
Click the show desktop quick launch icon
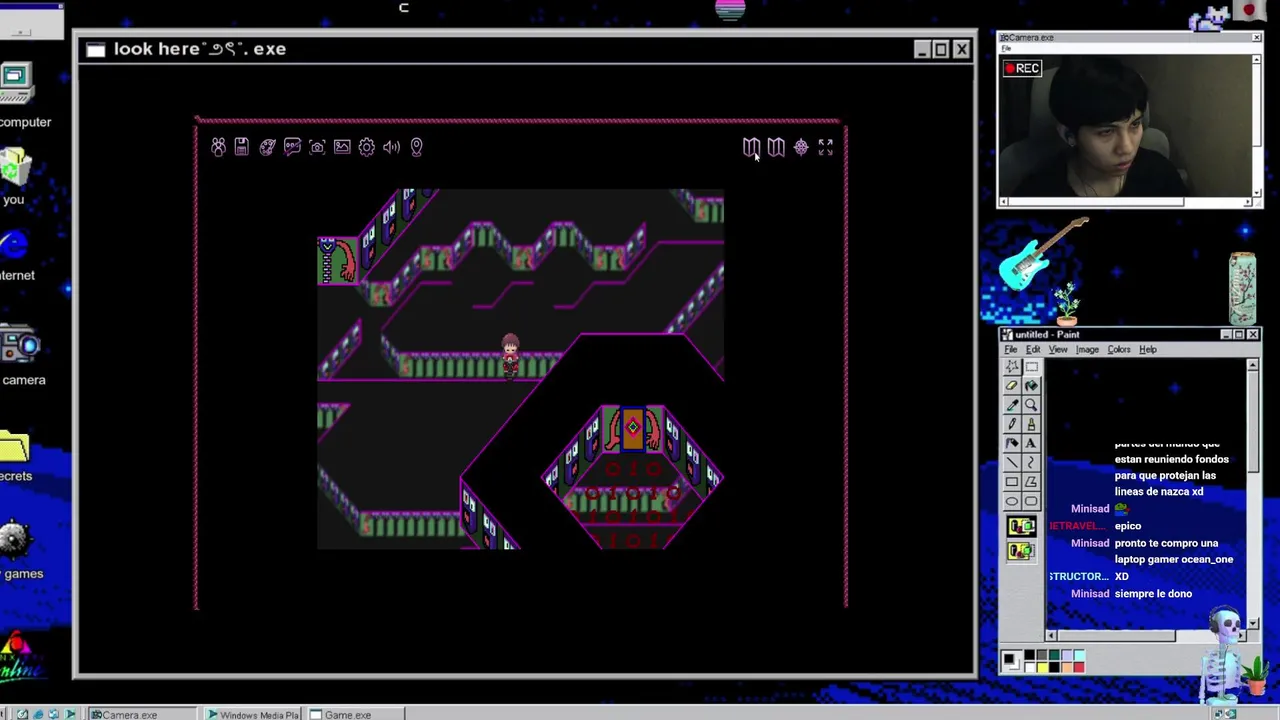(x=23, y=714)
